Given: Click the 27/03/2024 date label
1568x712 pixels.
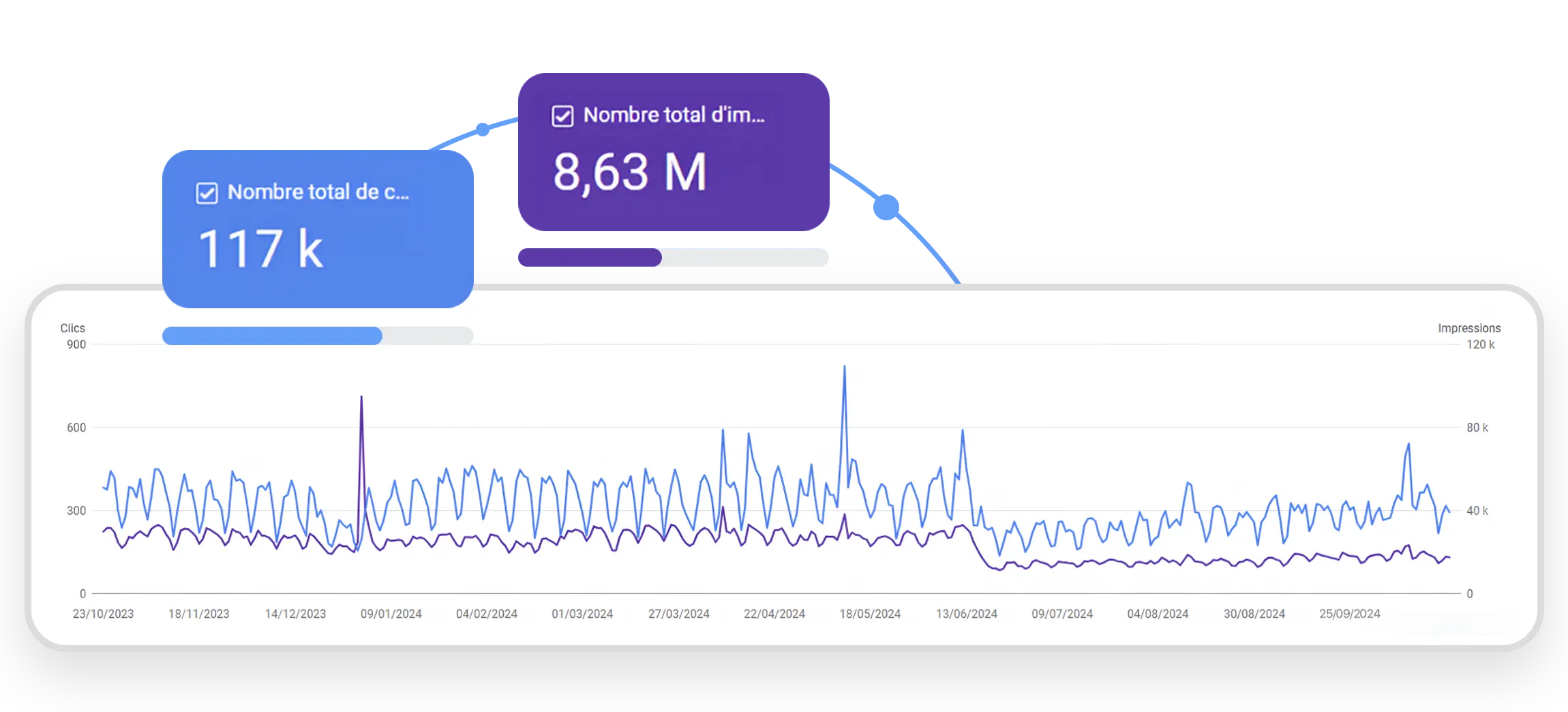Looking at the screenshot, I should click(x=679, y=614).
